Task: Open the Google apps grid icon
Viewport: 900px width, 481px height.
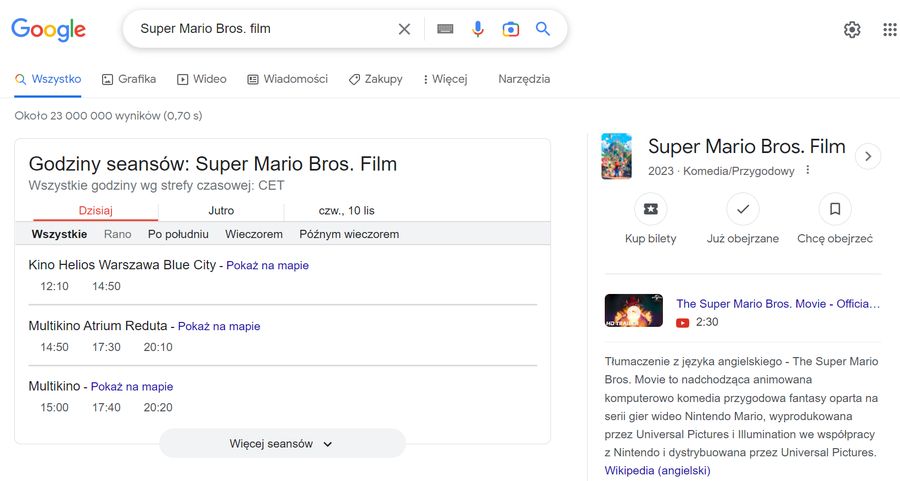Action: (x=889, y=29)
